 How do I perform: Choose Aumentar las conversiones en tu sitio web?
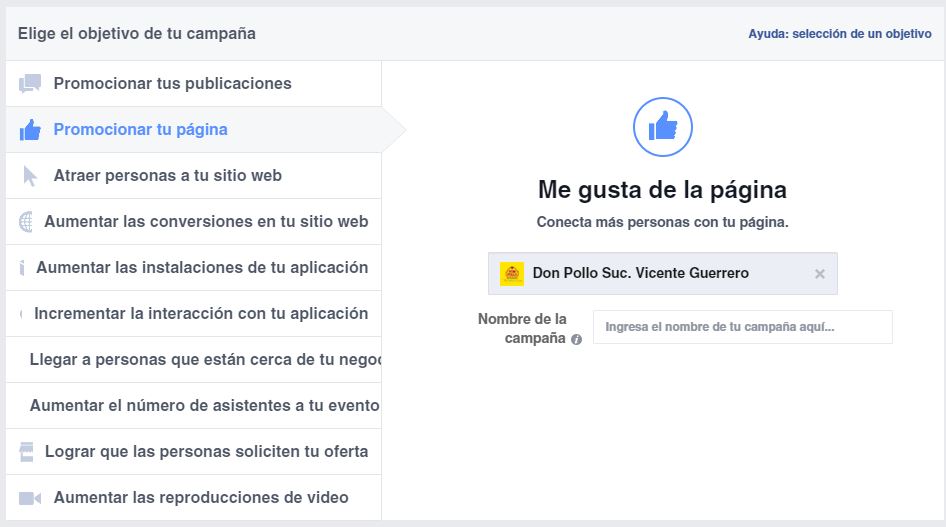click(x=194, y=221)
